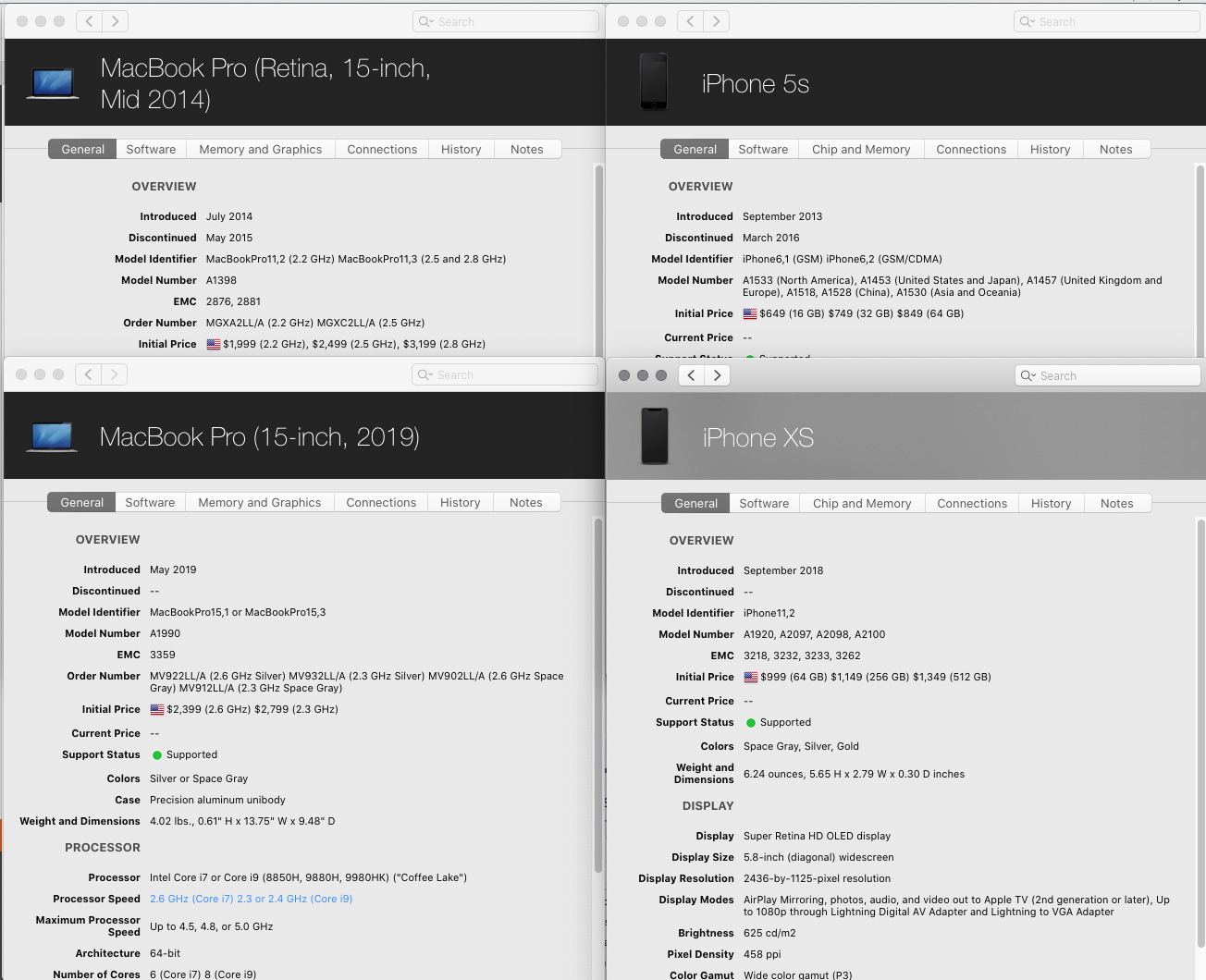Image resolution: width=1206 pixels, height=980 pixels.
Task: Open Notes tab in iPhone XS window
Action: click(x=1117, y=503)
